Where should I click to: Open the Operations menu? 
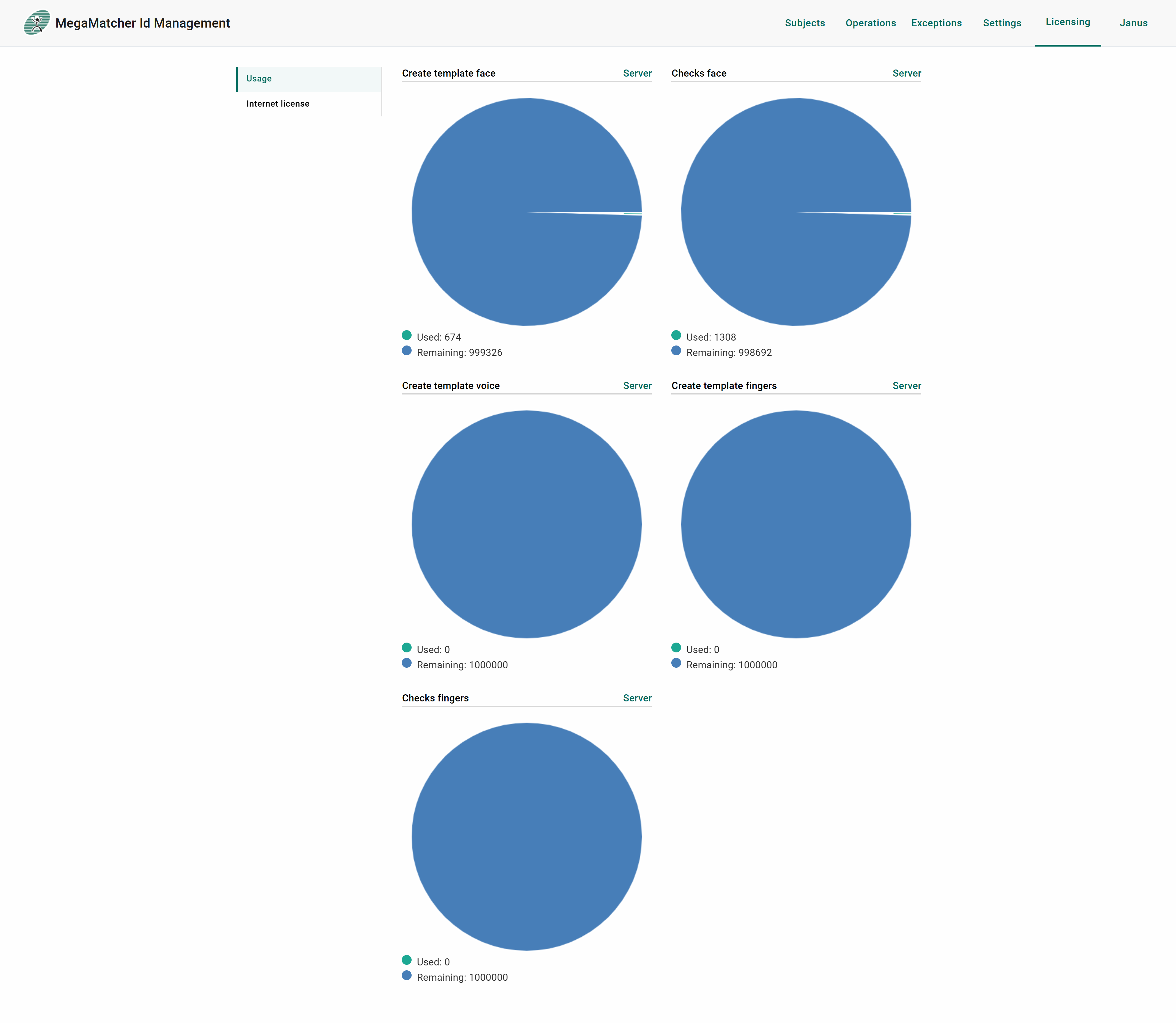click(x=871, y=23)
